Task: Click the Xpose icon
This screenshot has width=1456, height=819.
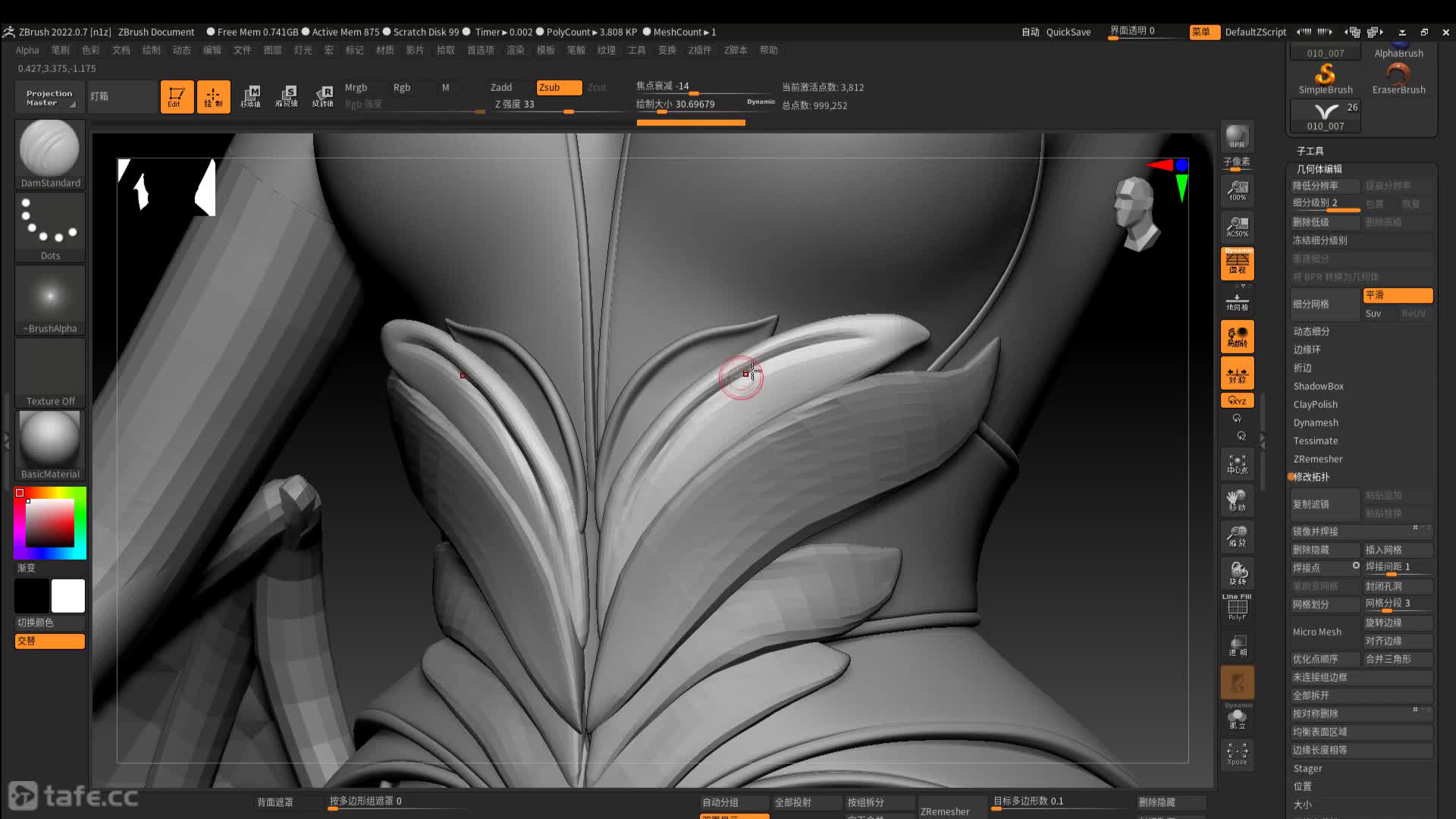Action: coord(1237,754)
